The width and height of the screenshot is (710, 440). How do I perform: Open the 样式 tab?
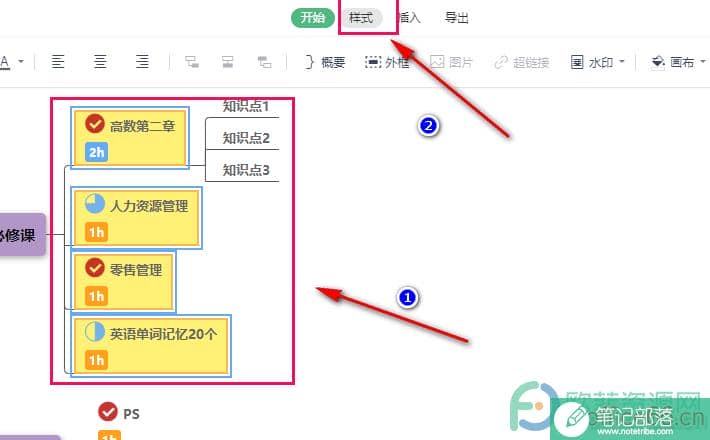[x=361, y=18]
